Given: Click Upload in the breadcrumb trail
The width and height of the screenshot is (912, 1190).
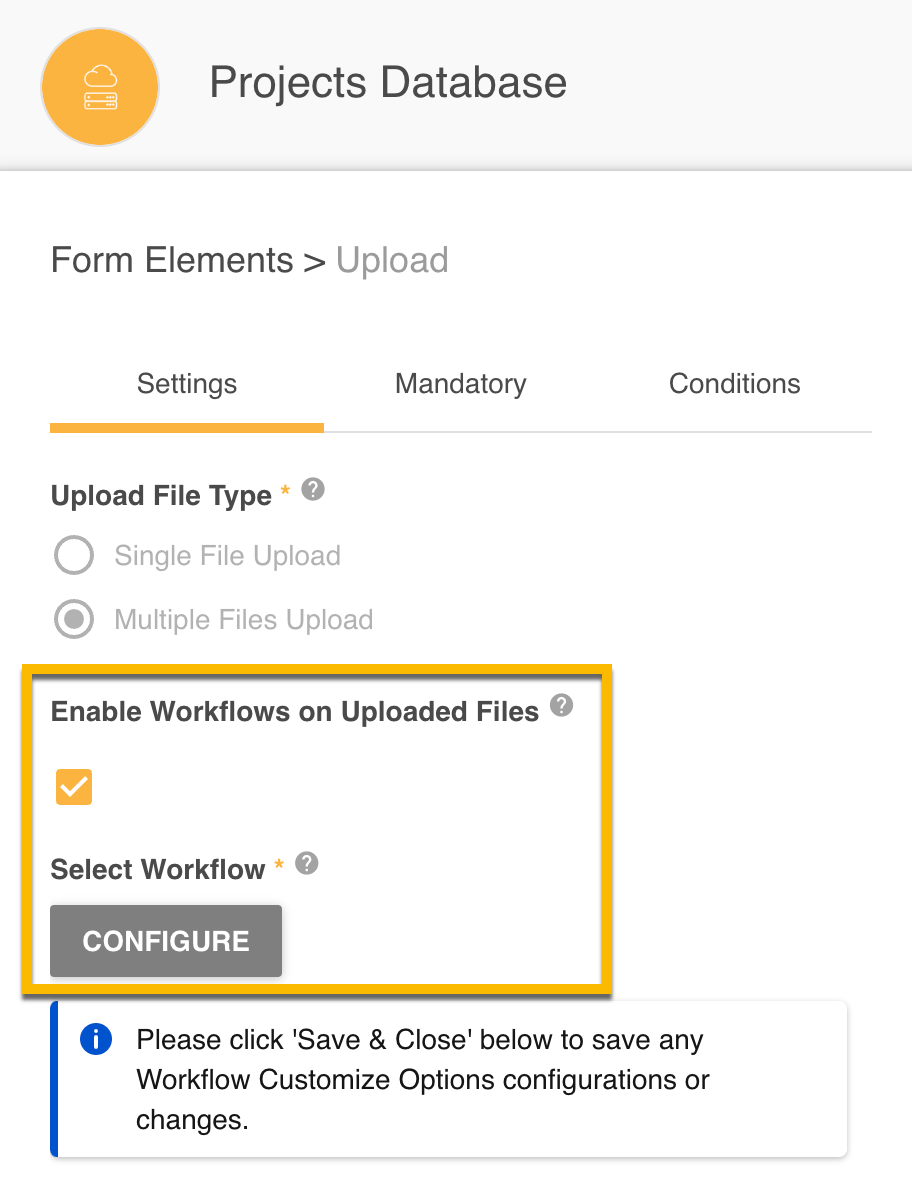Looking at the screenshot, I should coord(392,260).
